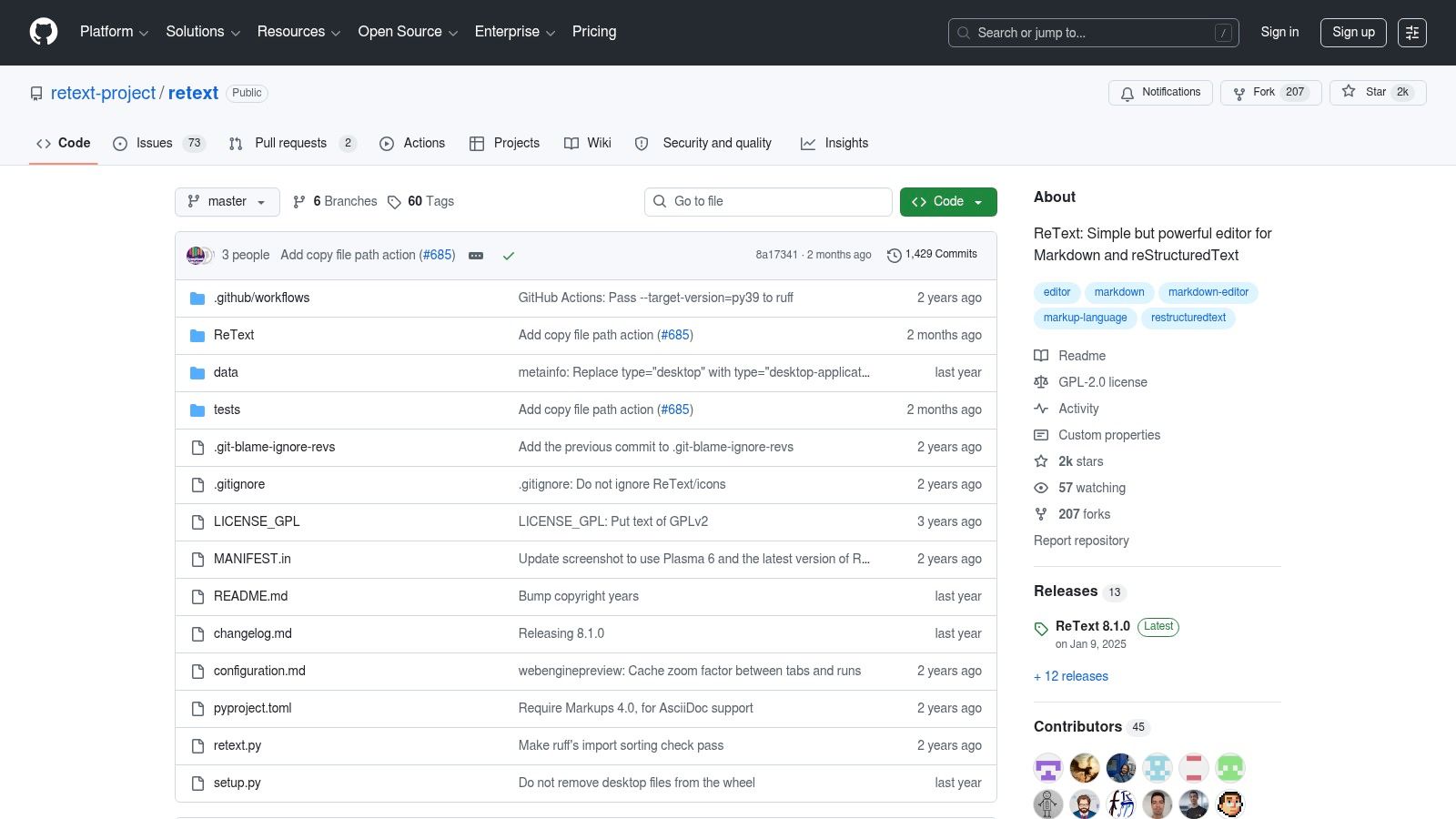Viewport: 1456px width, 819px height.
Task: Open the header appearance settings icon
Action: point(1412,33)
